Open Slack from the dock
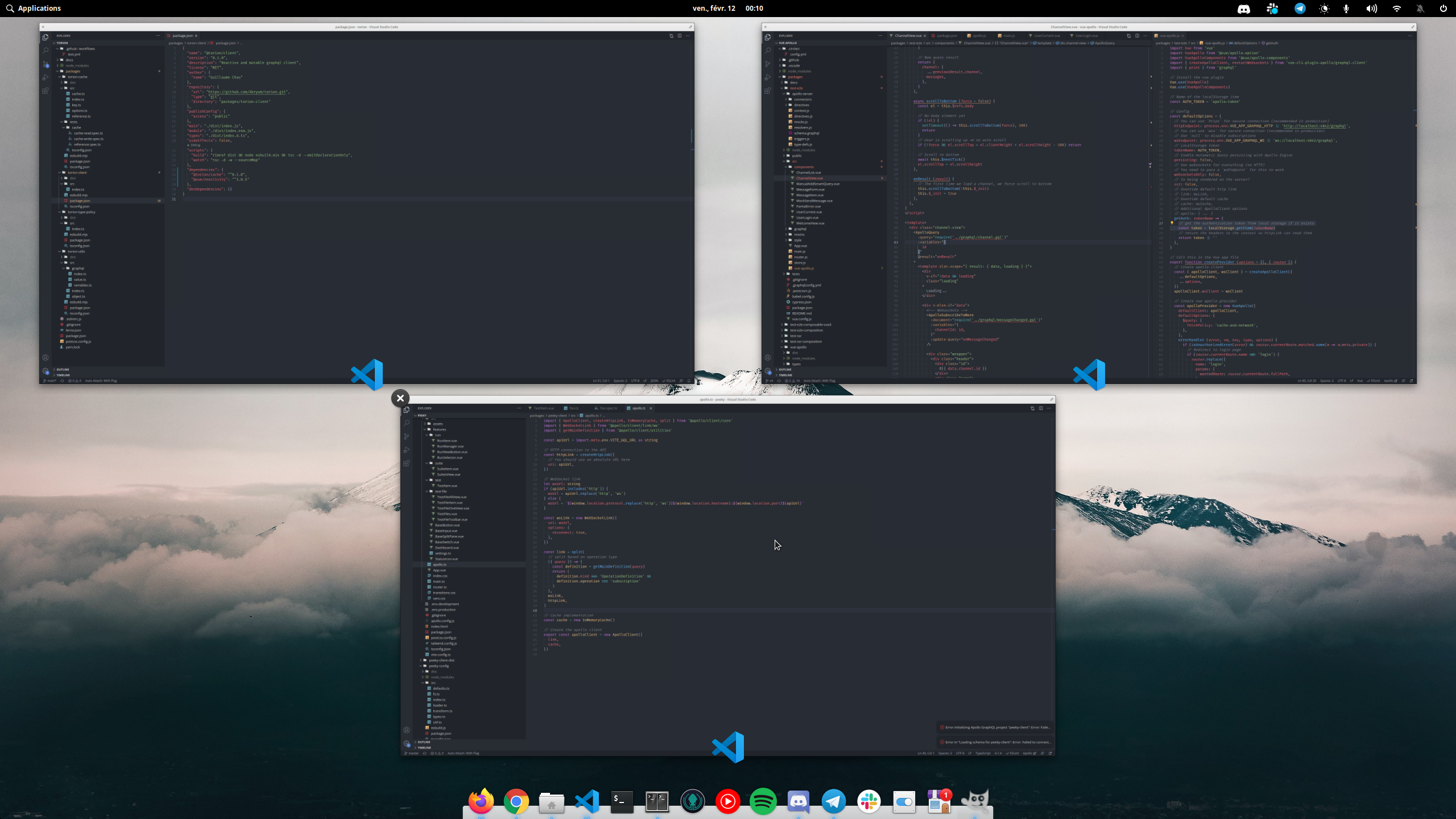 point(869,801)
